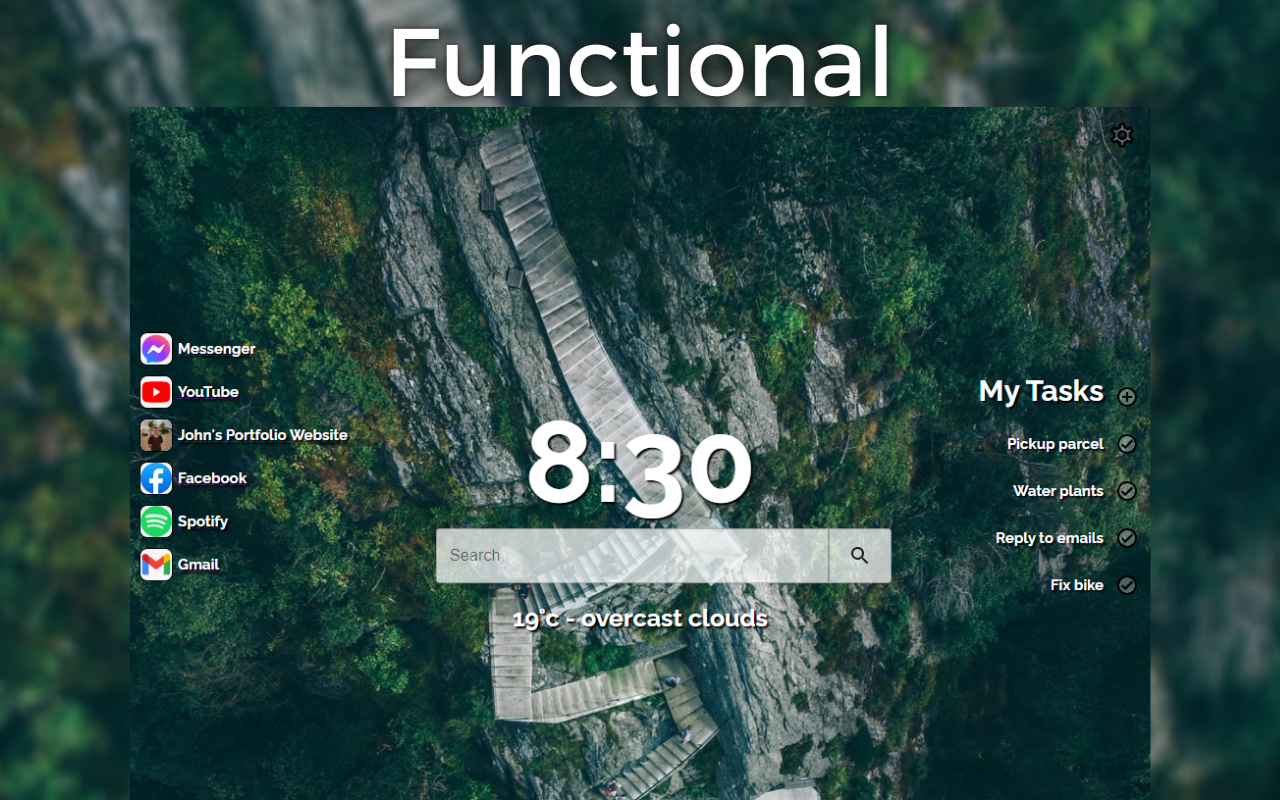
Task: Click the magnifier search button
Action: [x=860, y=555]
